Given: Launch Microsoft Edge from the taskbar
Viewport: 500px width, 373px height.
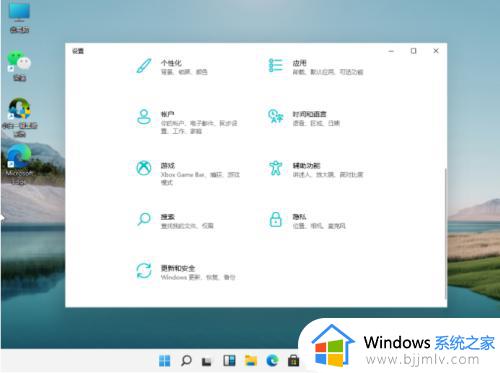Looking at the screenshot, I should [272, 360].
